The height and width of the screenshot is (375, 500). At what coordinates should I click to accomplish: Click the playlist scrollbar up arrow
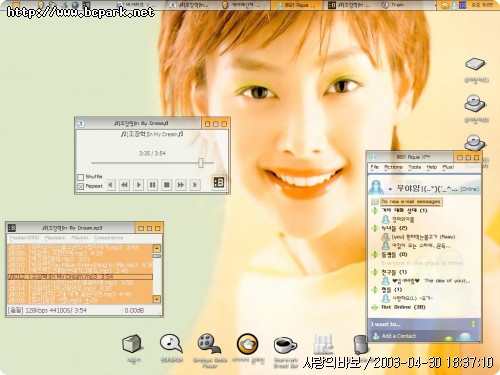click(157, 248)
